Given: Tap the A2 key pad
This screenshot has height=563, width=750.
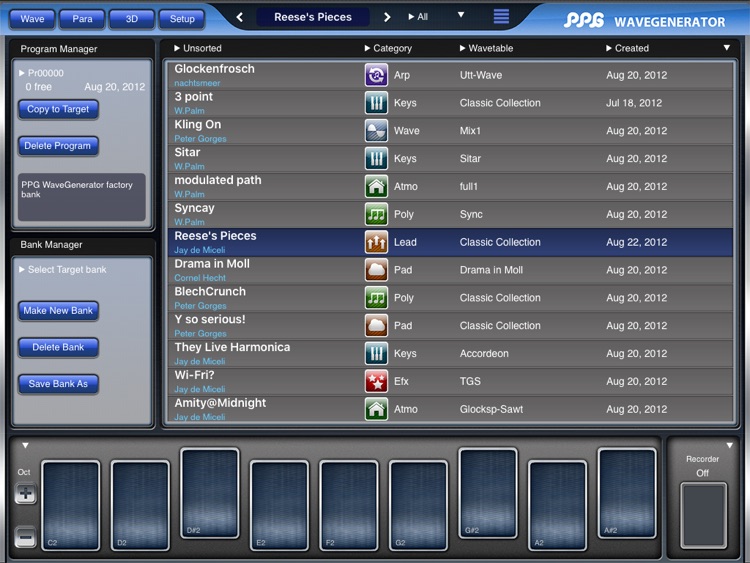Looking at the screenshot, I should [x=557, y=506].
